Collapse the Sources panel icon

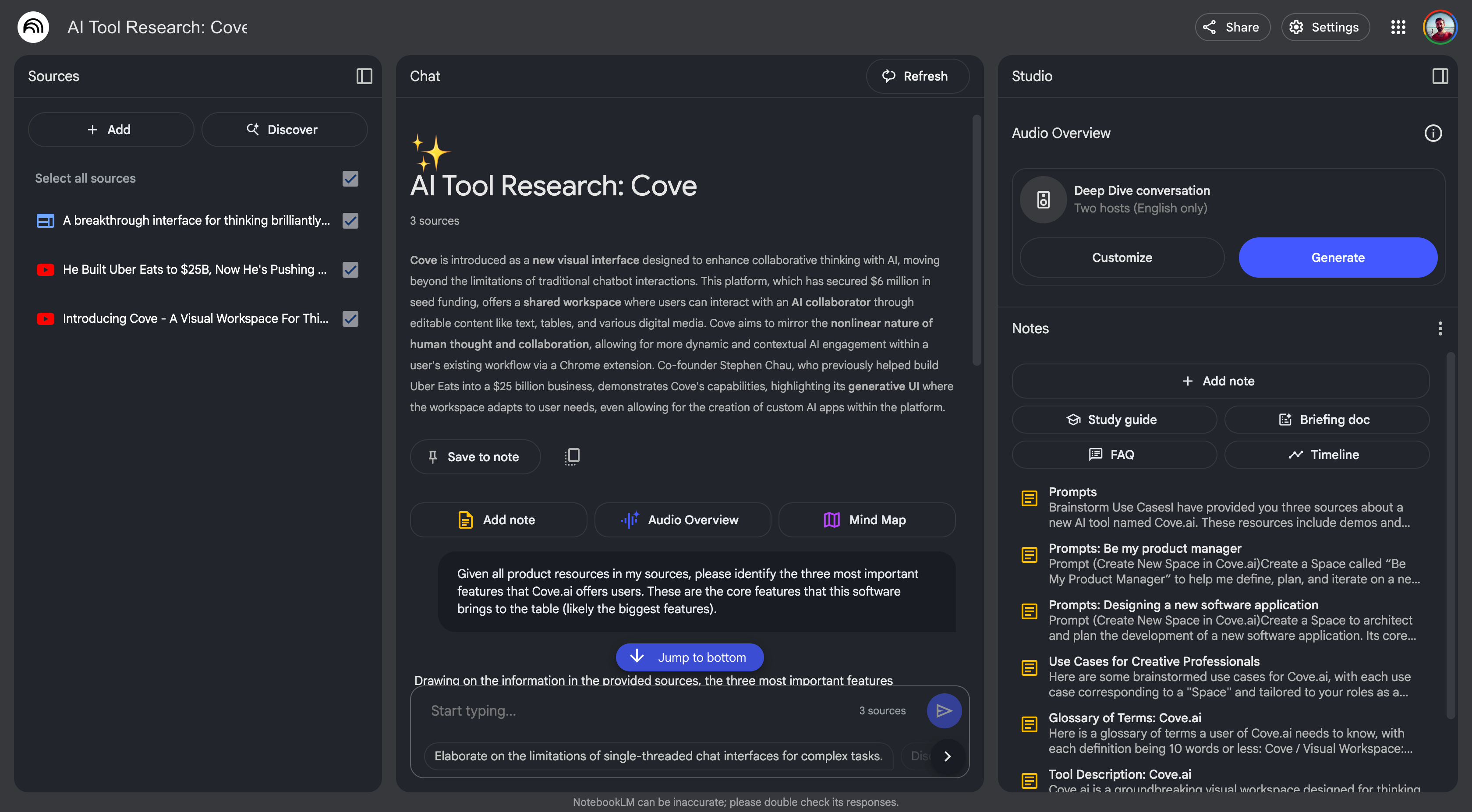click(364, 76)
